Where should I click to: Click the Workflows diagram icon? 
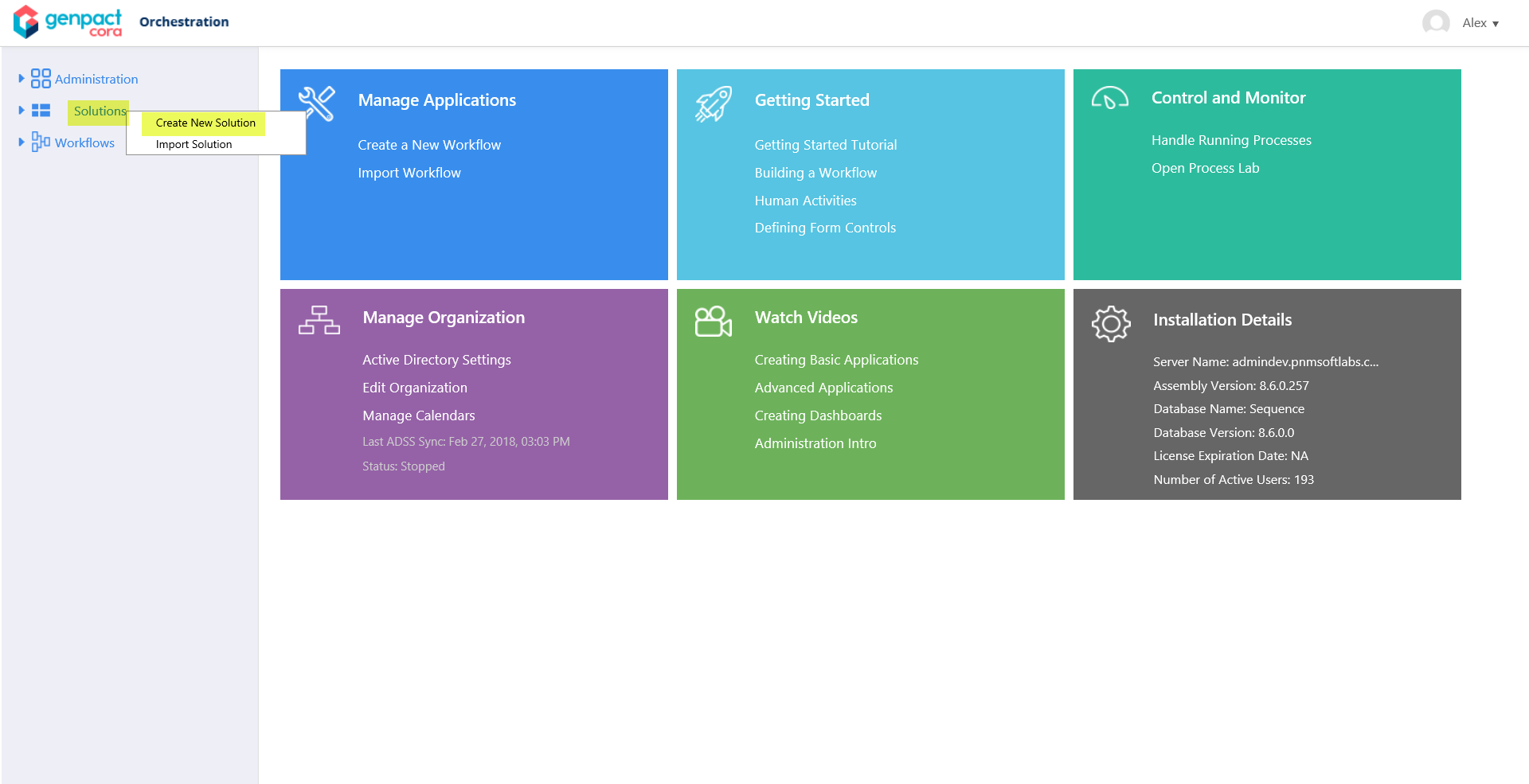pyautogui.click(x=41, y=142)
